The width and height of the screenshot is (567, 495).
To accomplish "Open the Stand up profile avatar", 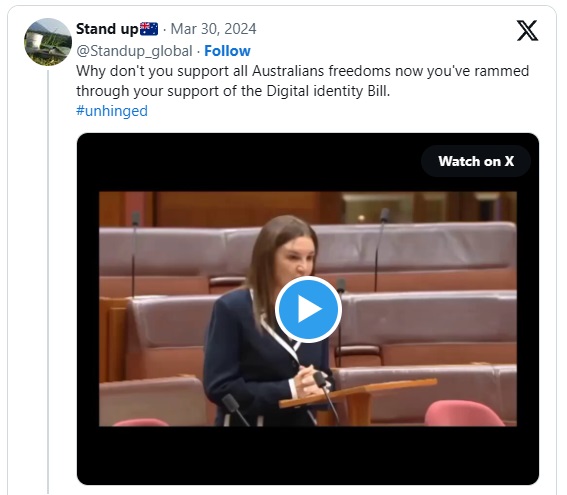I will pos(48,42).
